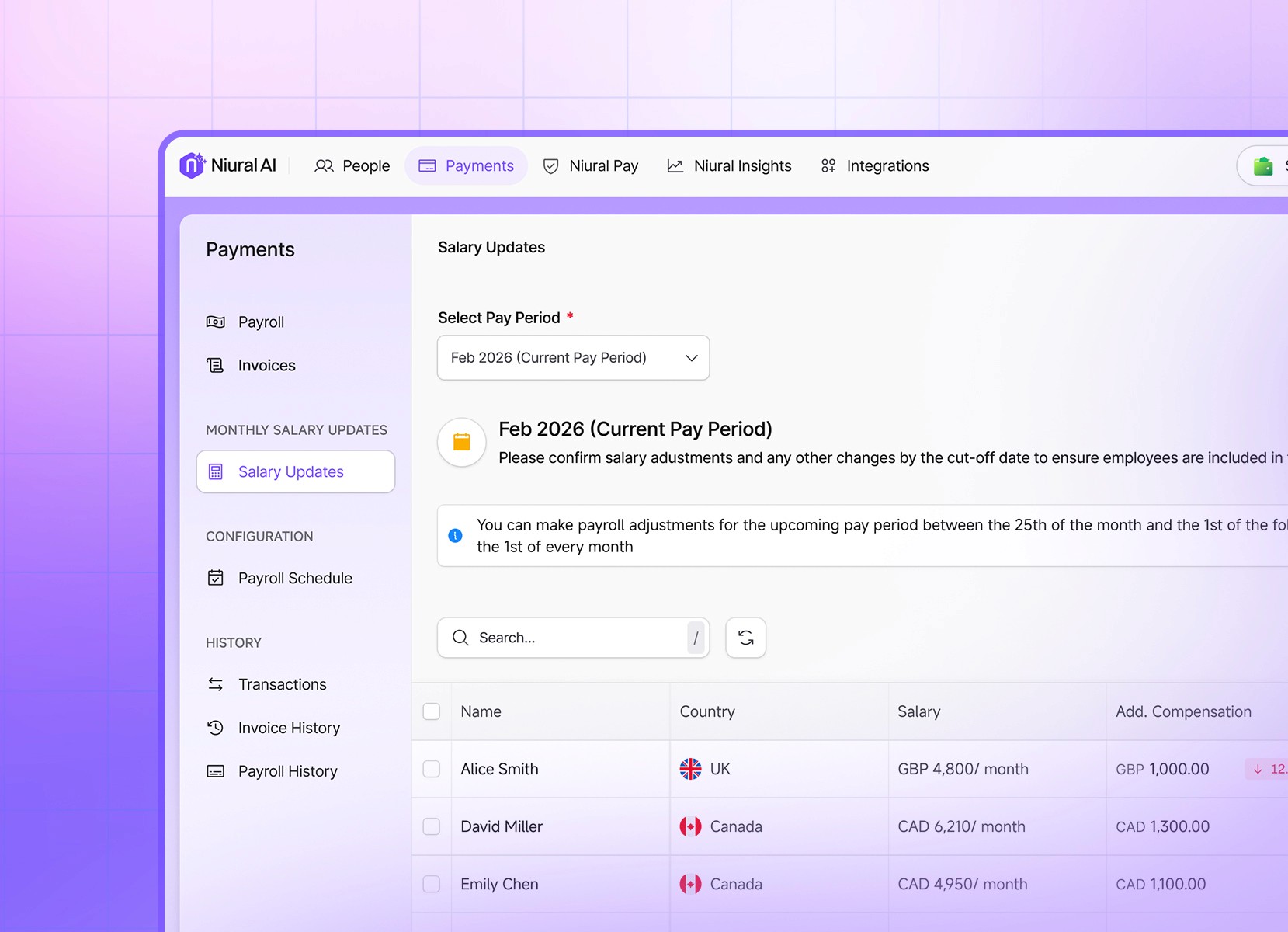Click the green briefcase icon at top right
The width and height of the screenshot is (1288, 932).
pyautogui.click(x=1263, y=165)
